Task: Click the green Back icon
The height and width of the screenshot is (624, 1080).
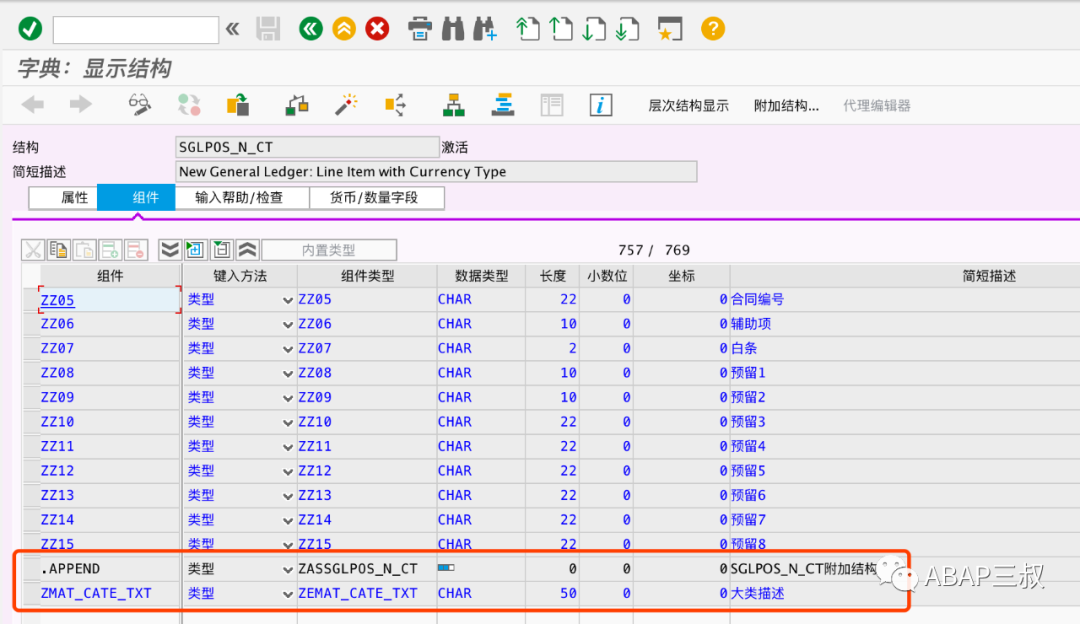Action: pyautogui.click(x=311, y=29)
